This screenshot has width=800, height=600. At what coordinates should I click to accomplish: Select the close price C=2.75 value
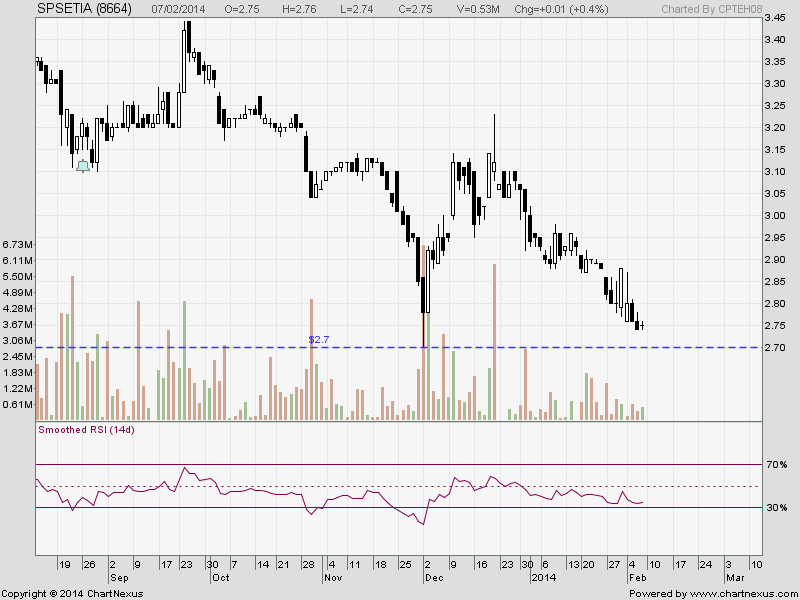click(415, 9)
